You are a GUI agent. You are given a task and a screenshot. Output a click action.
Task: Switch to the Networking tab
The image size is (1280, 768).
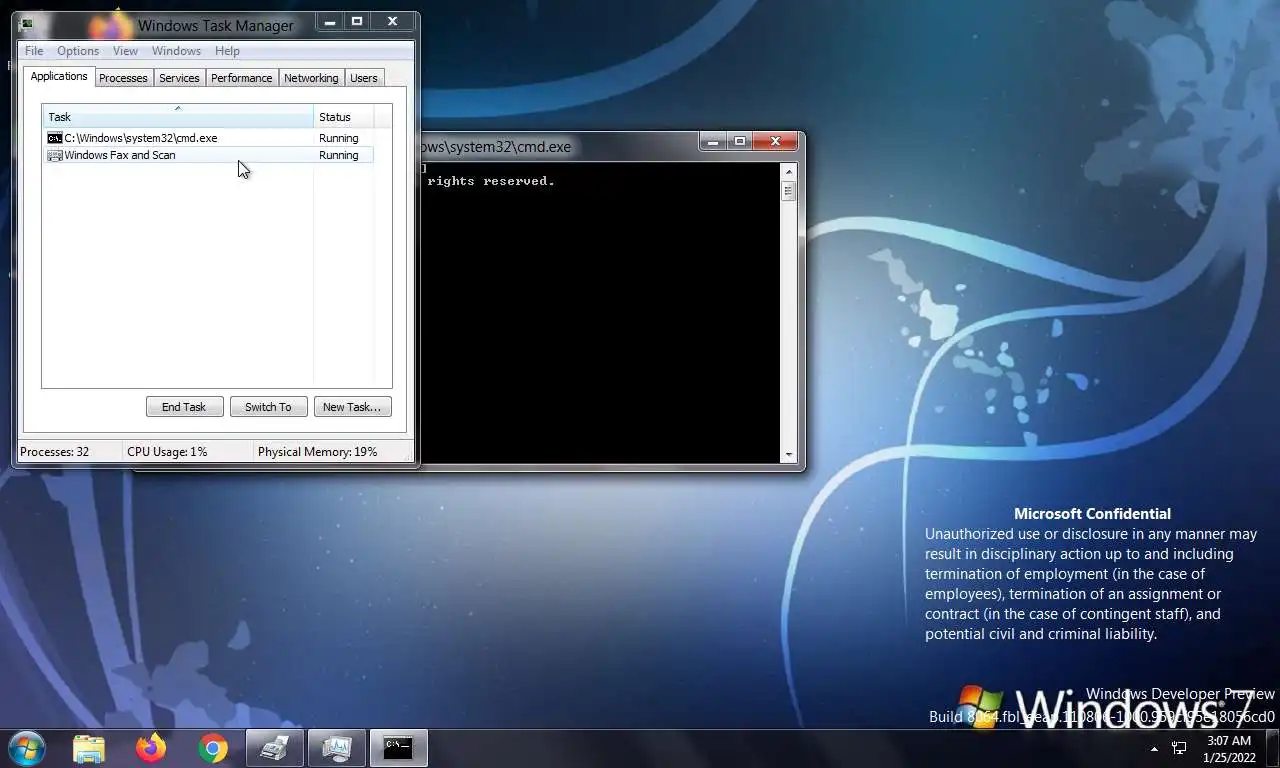[311, 78]
